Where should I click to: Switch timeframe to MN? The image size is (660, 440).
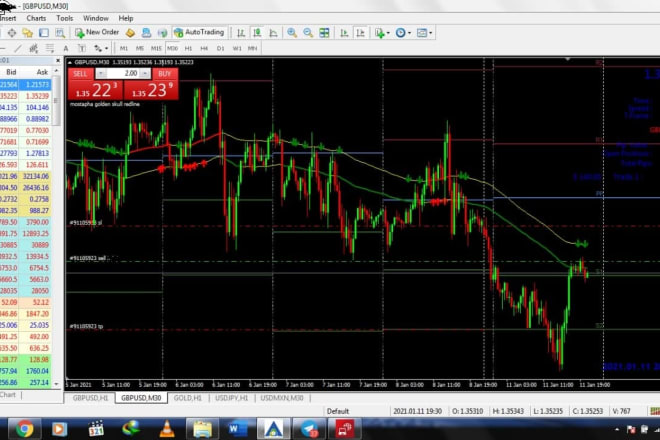253,48
